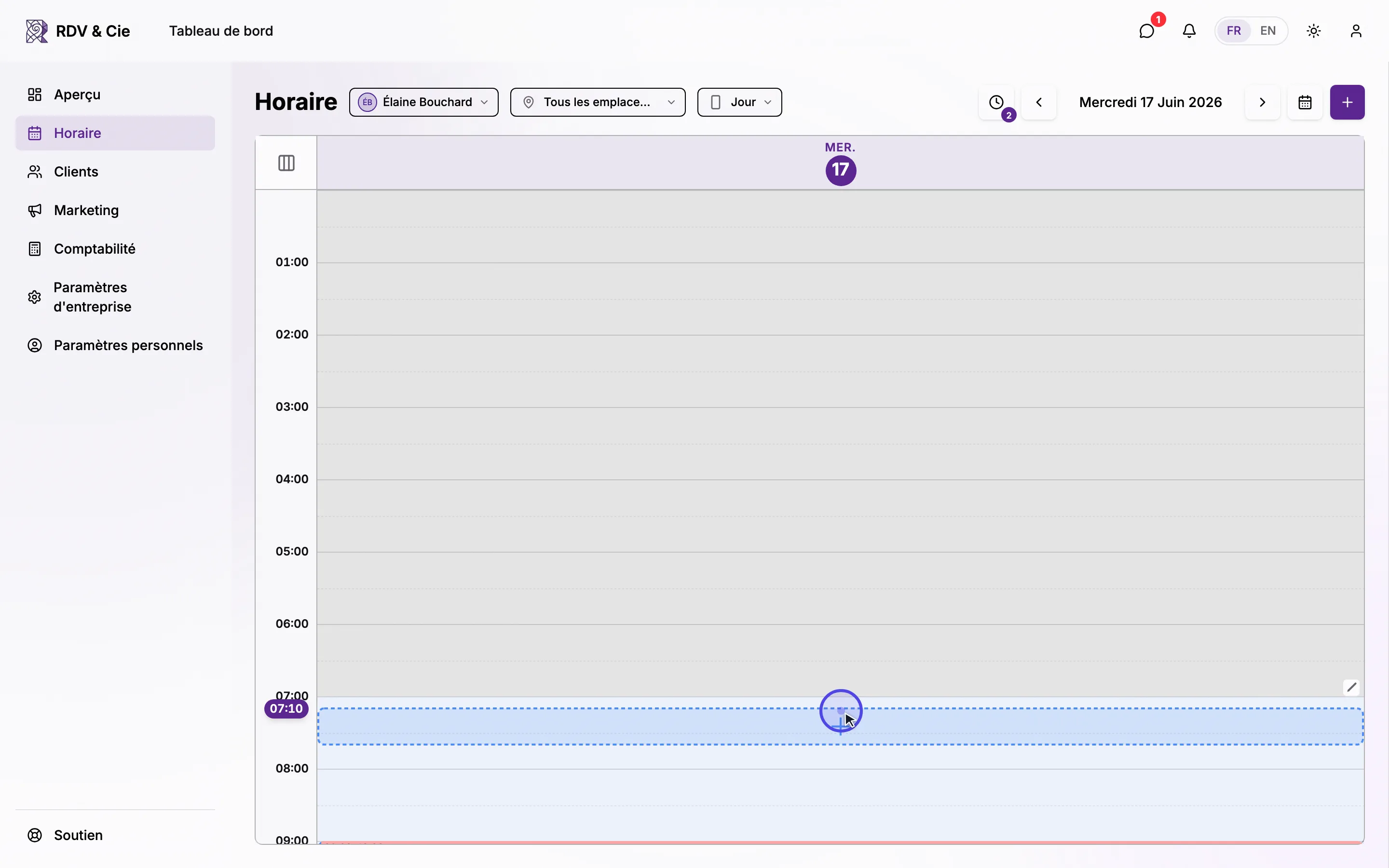Click the 05:00 time label
This screenshot has width=1389, height=868.
[292, 551]
